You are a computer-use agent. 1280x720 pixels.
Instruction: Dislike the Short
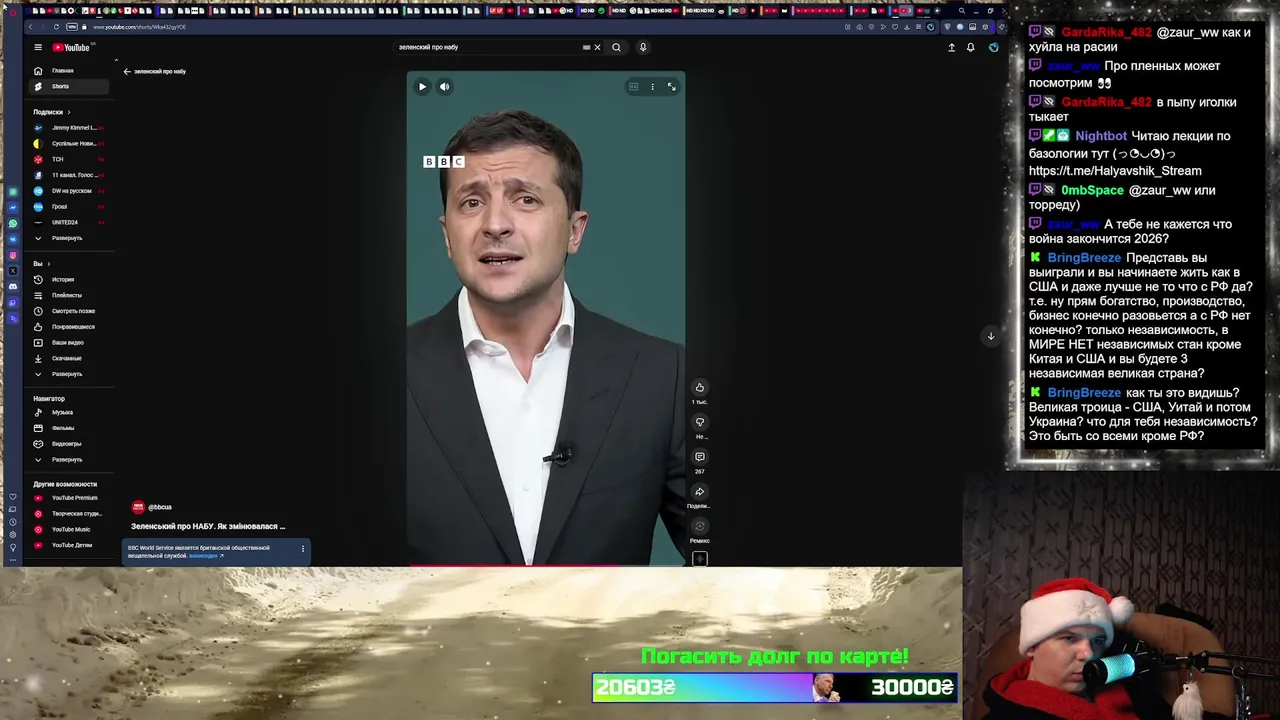click(x=700, y=423)
